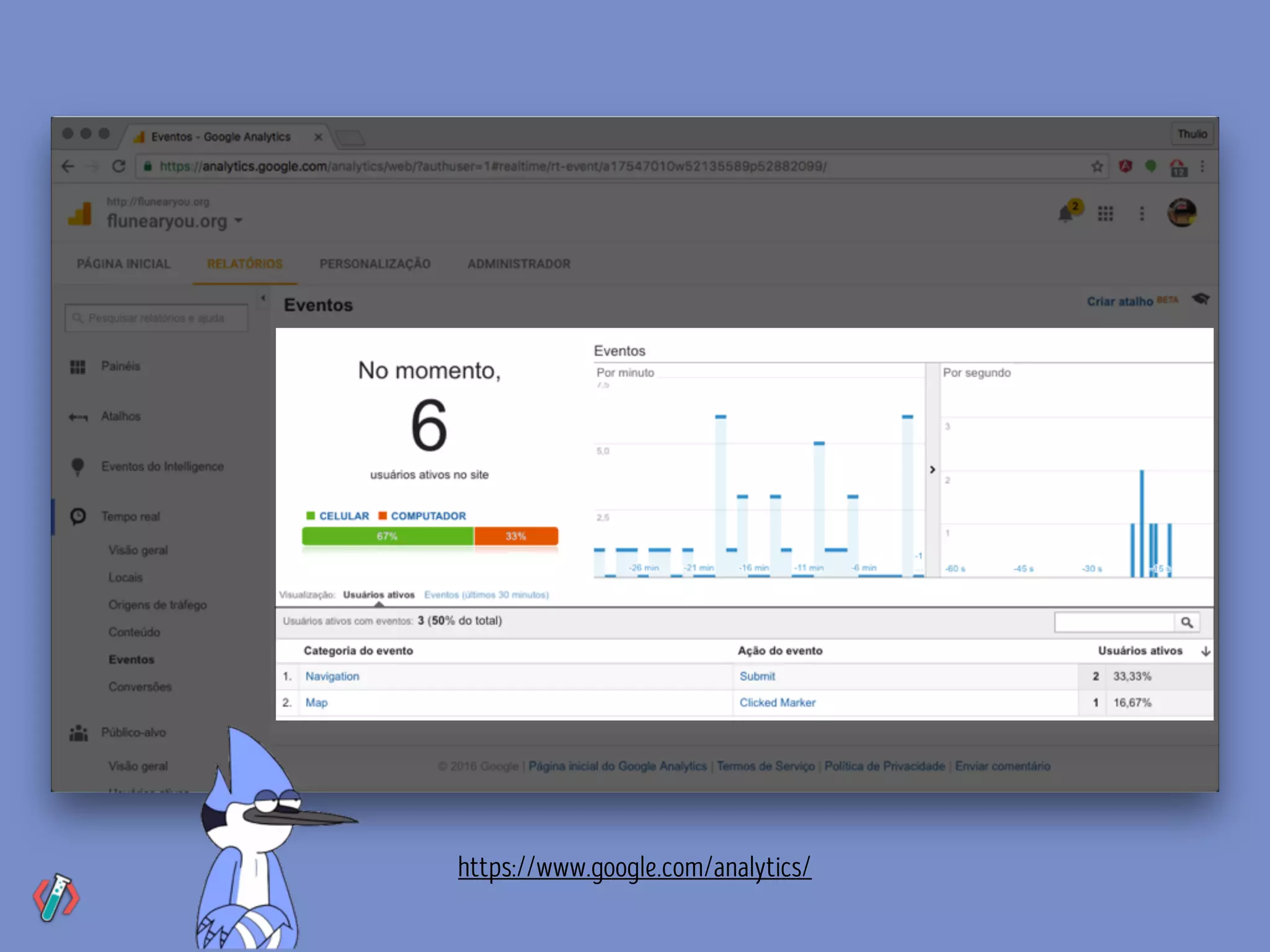The width and height of the screenshot is (1270, 952).
Task: Open Eventos report in sidebar
Action: click(131, 659)
